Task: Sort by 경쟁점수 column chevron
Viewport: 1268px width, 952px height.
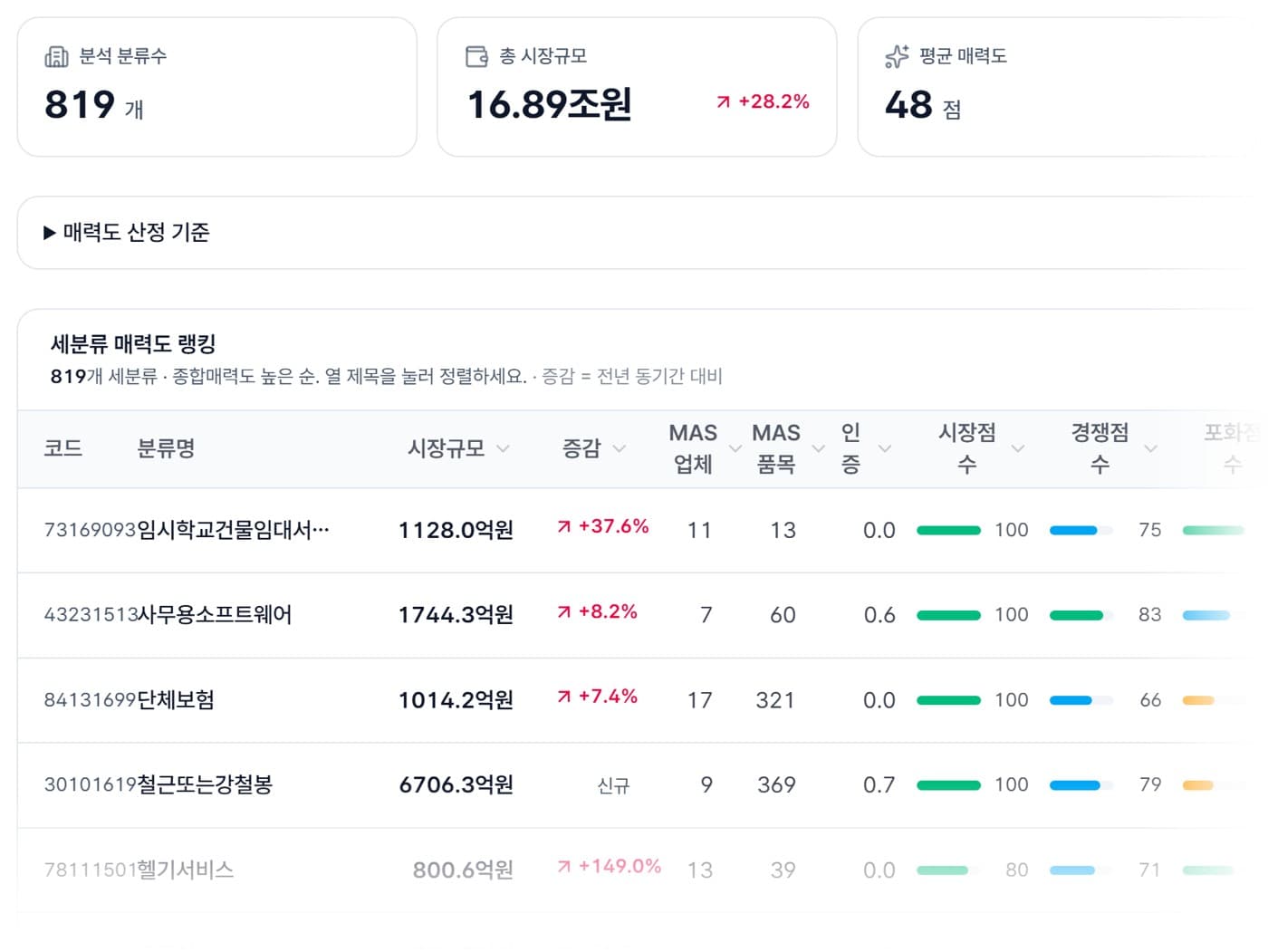Action: (1150, 448)
